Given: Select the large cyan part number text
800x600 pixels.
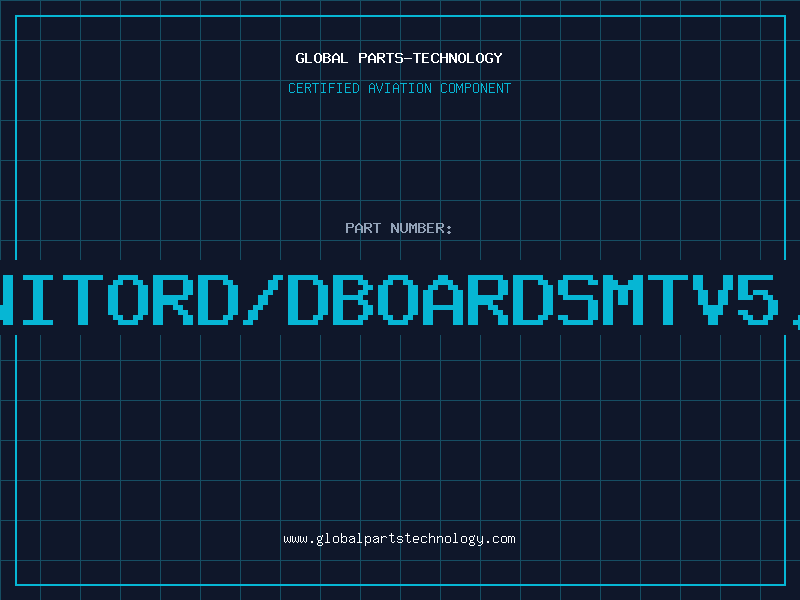Looking at the screenshot, I should coord(400,299).
